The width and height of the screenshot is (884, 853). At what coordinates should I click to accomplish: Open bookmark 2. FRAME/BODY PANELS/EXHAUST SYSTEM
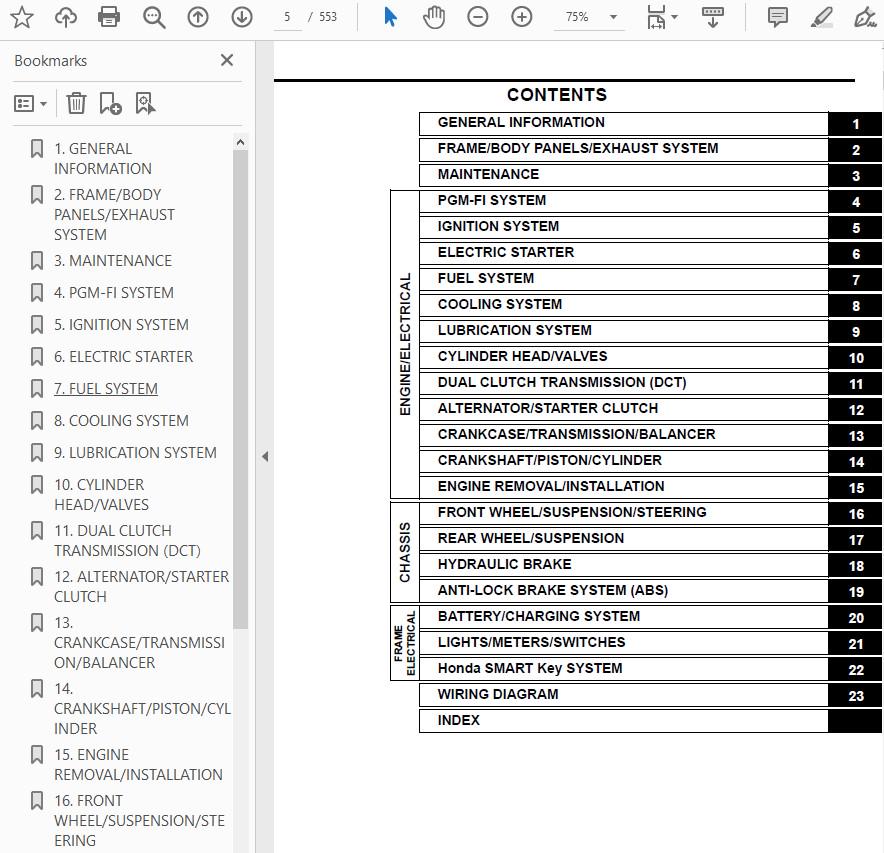tap(114, 214)
